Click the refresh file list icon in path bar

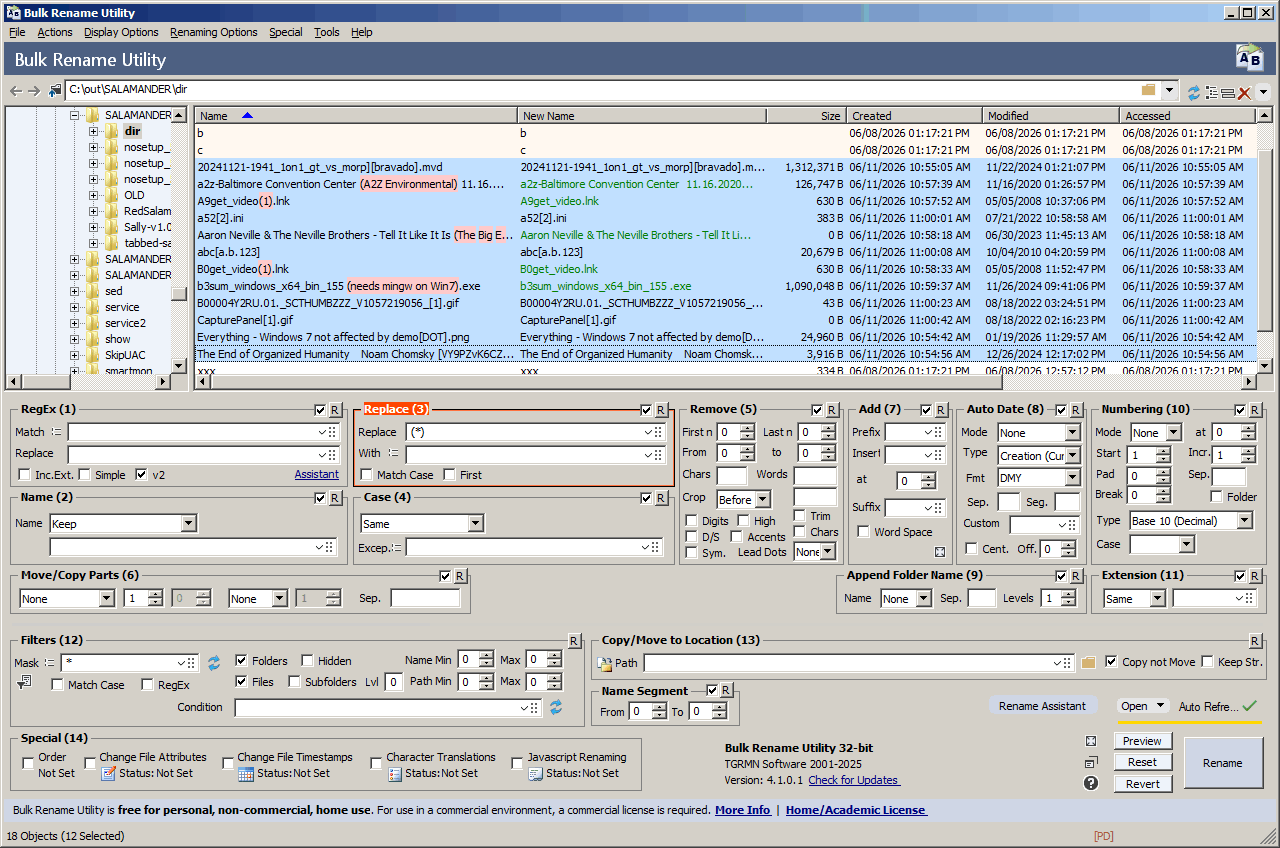[x=1193, y=92]
